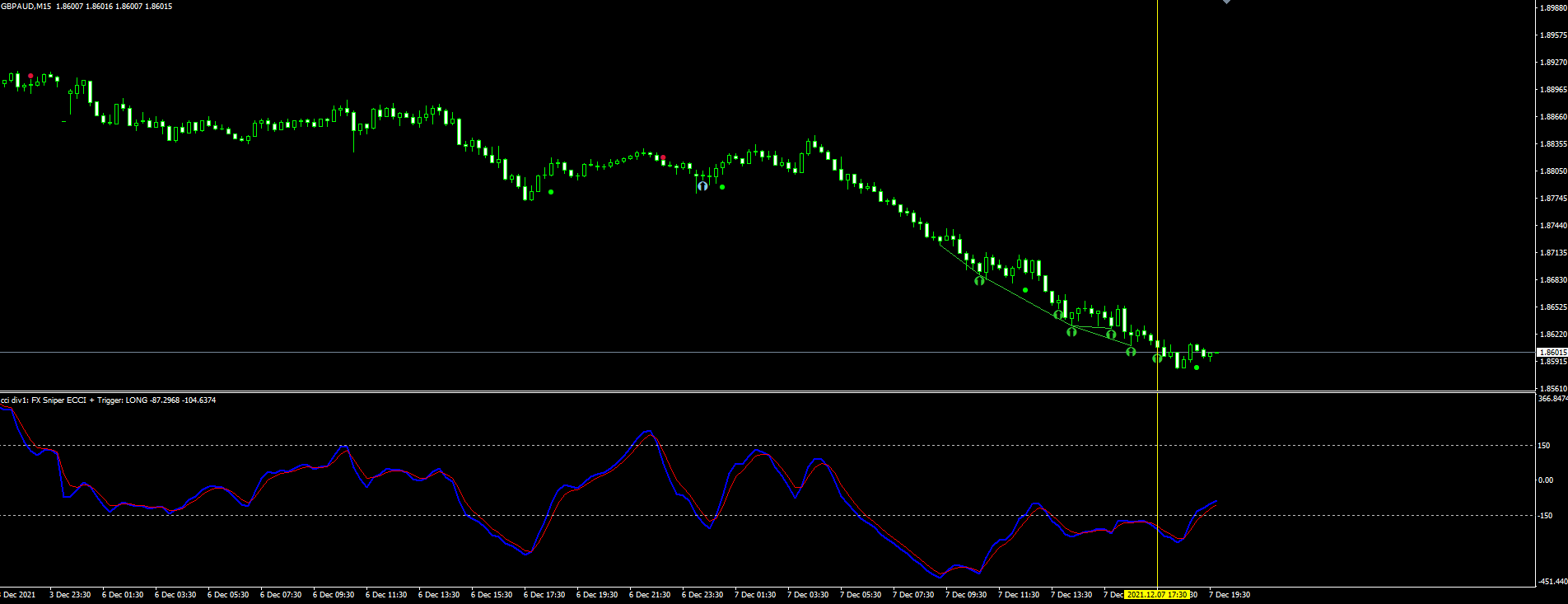The height and width of the screenshot is (604, 1568).
Task: Click the green dot near 7 Dec 12:30
Action: [x=1025, y=290]
